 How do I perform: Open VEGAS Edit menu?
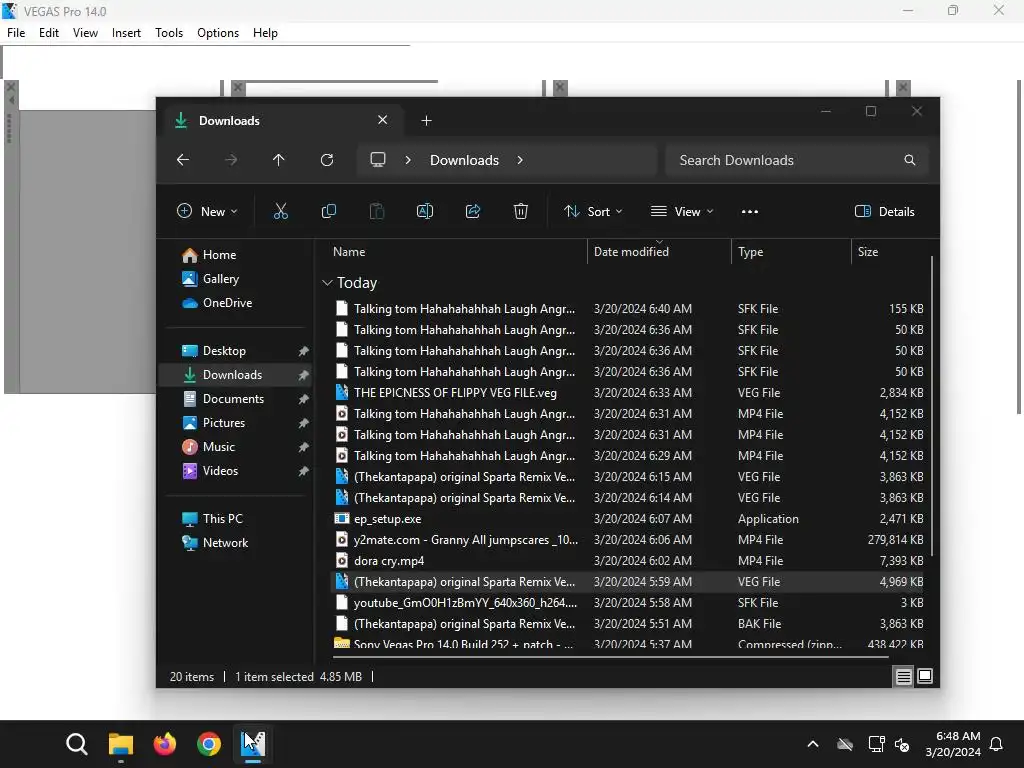pyautogui.click(x=49, y=33)
